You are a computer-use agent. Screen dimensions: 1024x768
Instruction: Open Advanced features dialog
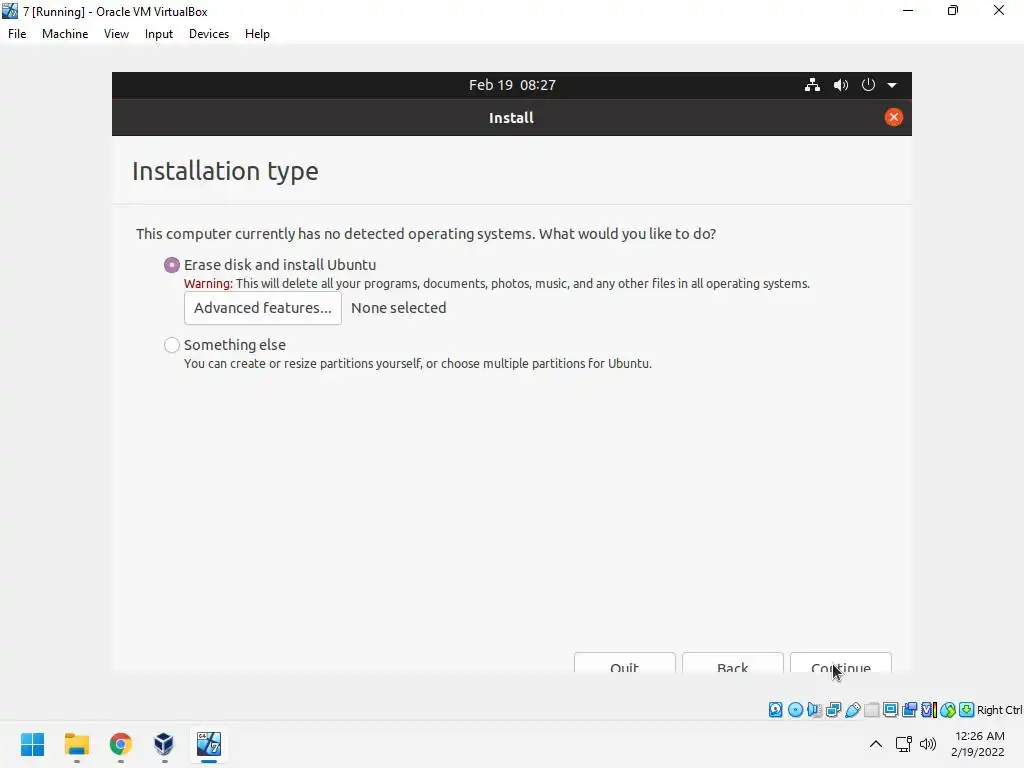[263, 308]
